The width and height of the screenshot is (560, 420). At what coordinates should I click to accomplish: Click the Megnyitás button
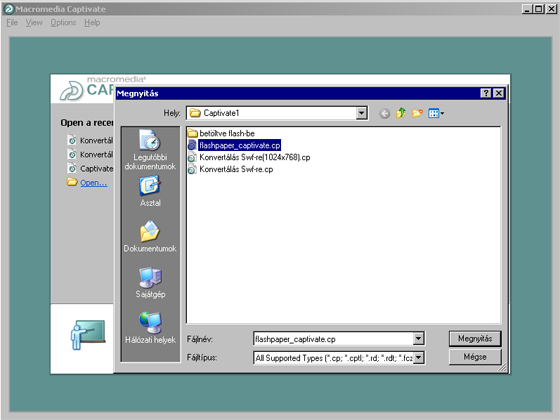(x=475, y=339)
